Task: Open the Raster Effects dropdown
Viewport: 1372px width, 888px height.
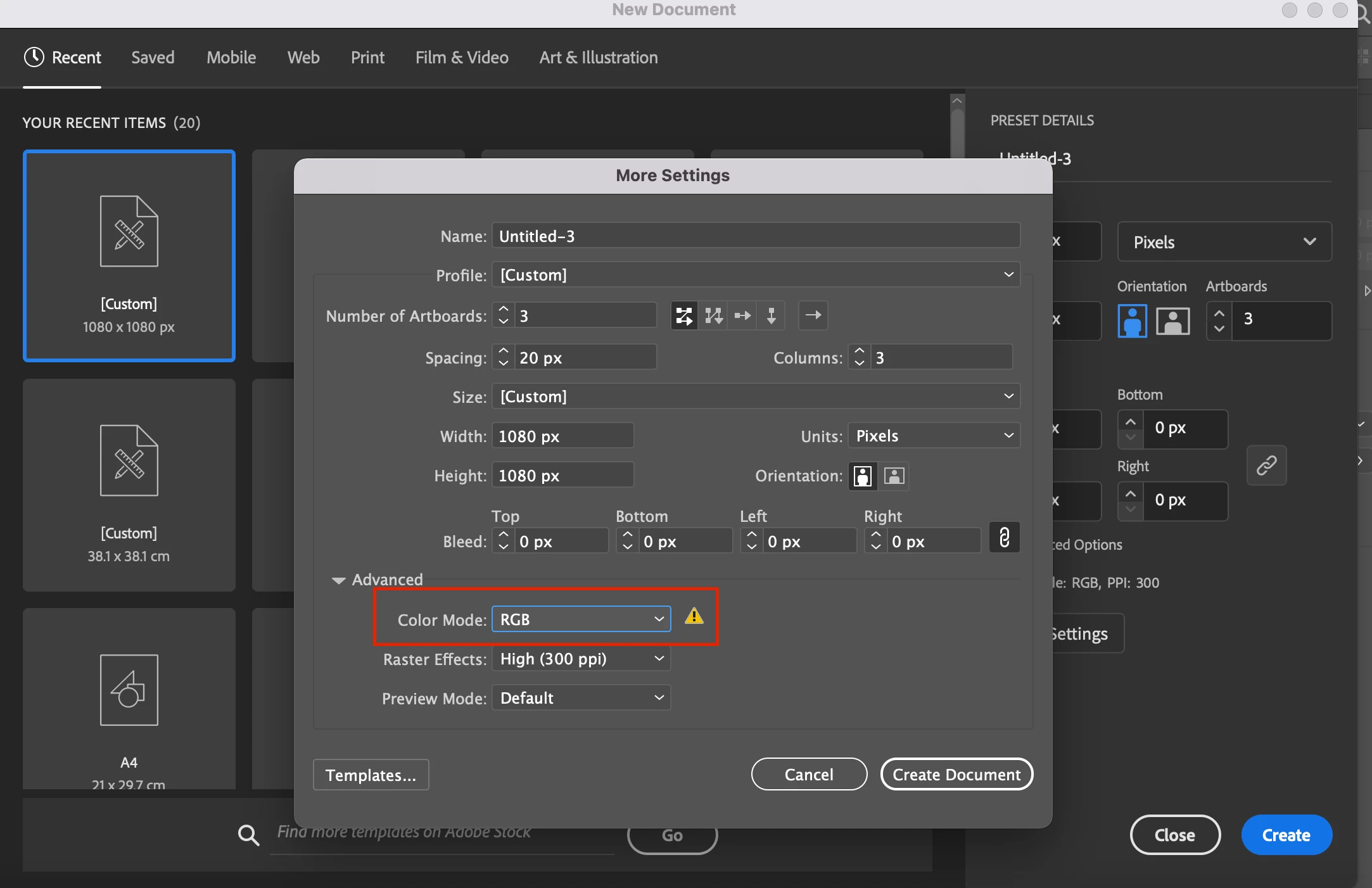Action: click(x=581, y=659)
